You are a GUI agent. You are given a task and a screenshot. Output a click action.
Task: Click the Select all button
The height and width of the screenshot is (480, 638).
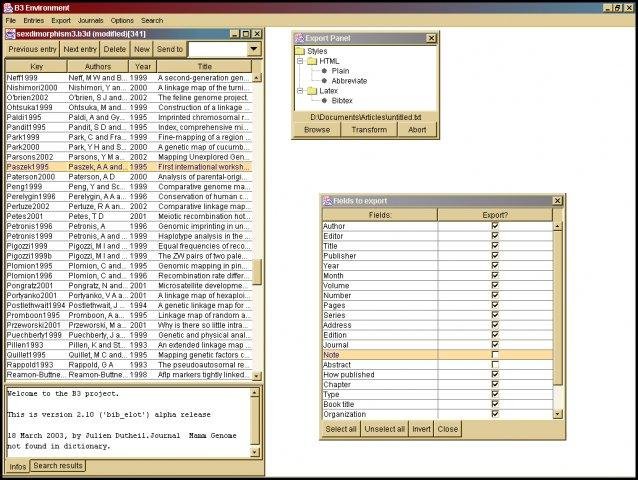coord(341,429)
